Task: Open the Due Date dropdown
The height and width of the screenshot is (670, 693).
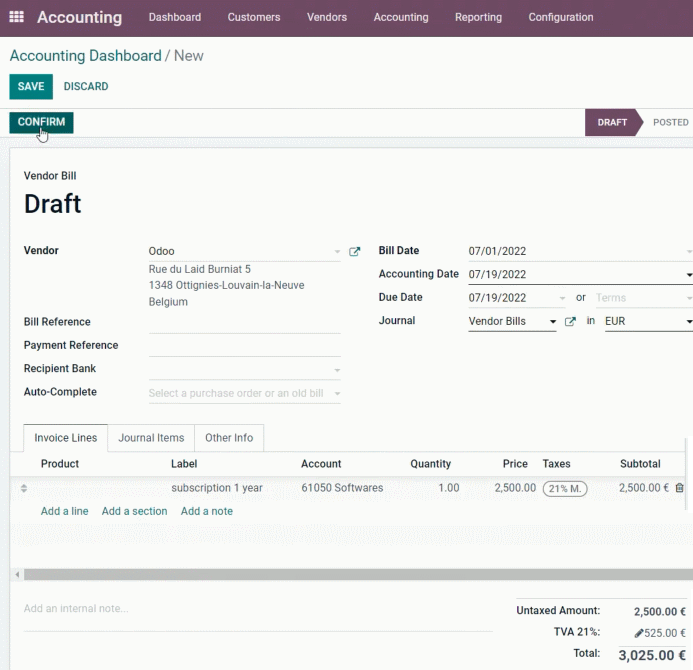Action: (x=562, y=298)
